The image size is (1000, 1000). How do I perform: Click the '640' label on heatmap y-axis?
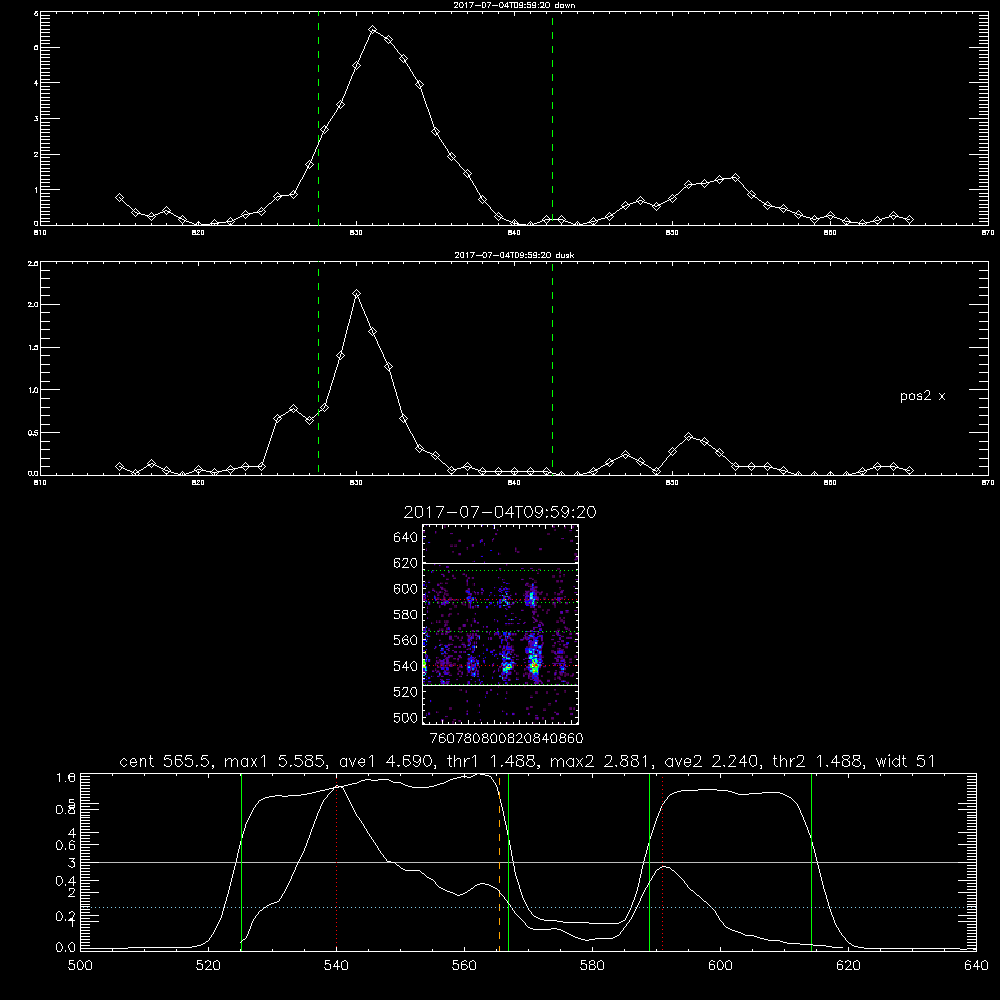pyautogui.click(x=406, y=537)
